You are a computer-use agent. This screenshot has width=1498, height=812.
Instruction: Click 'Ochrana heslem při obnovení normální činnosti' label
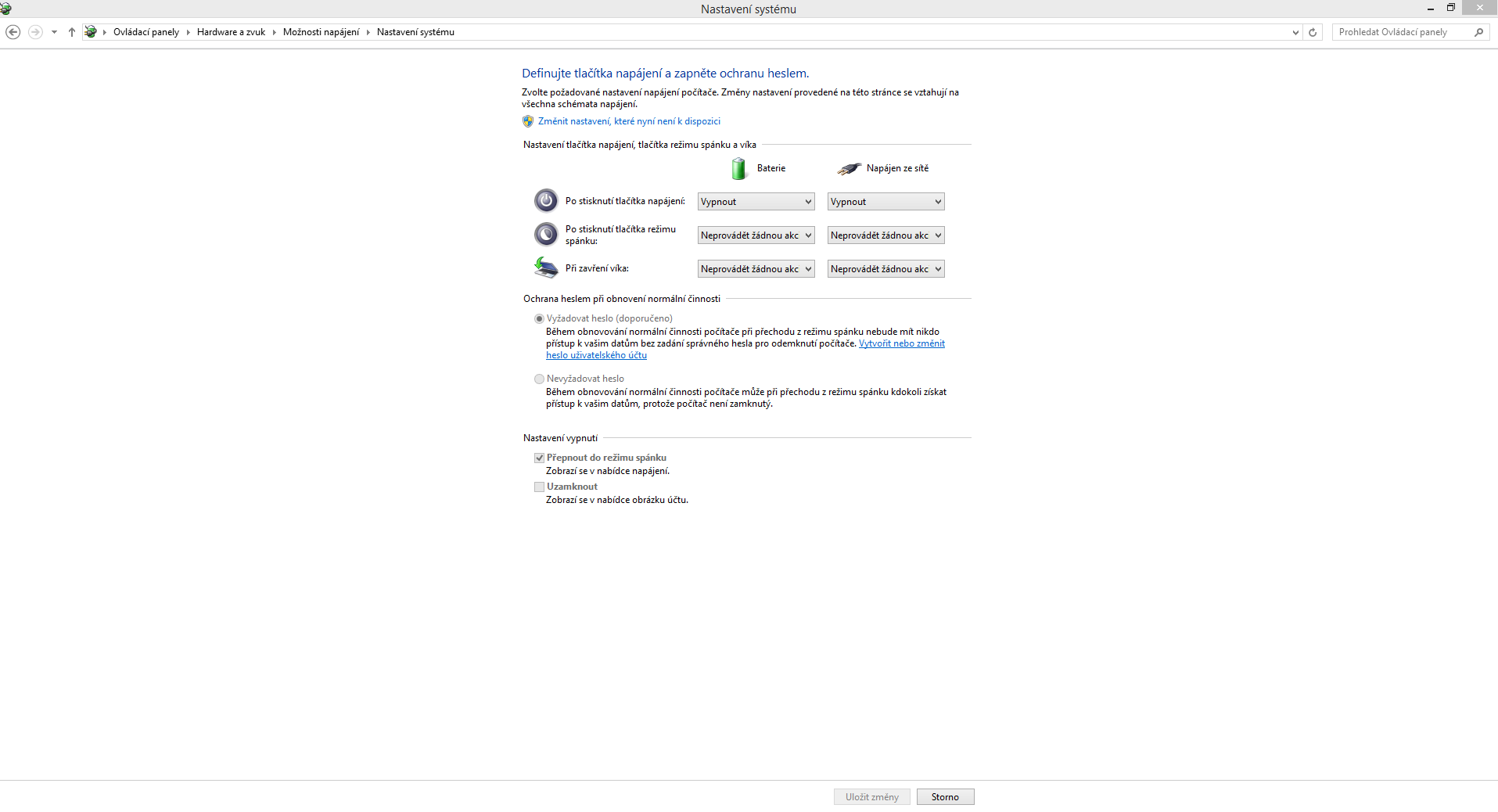pyautogui.click(x=622, y=299)
